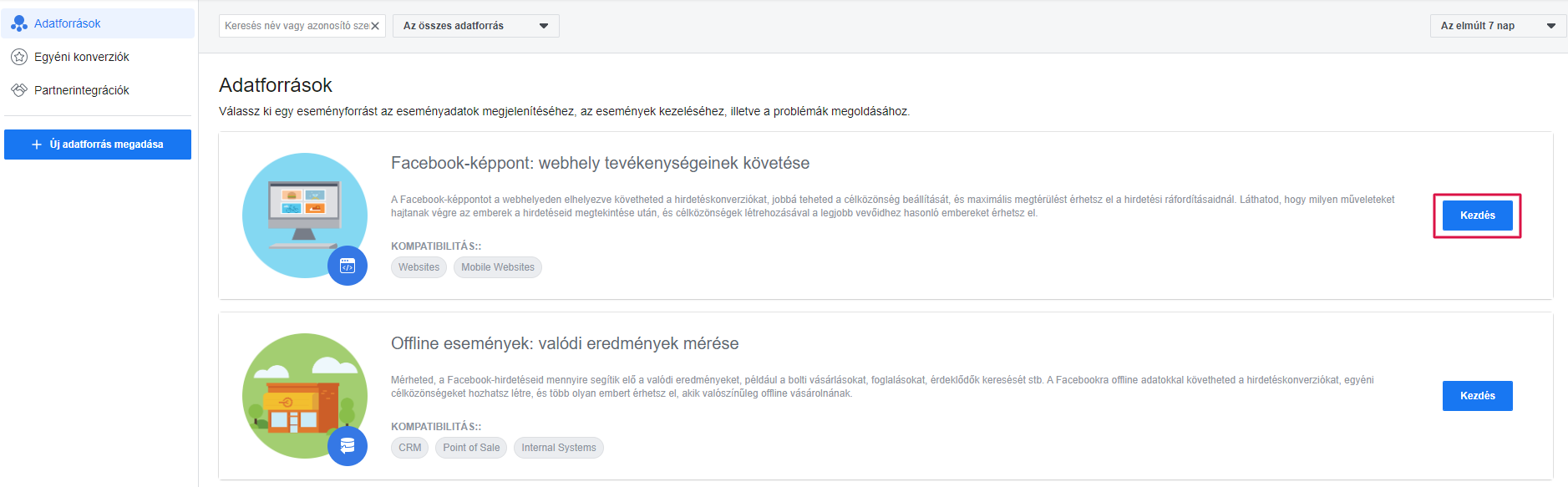Screen dimensions: 1568x487
Task: Click the Offline események database badge icon
Action: point(348,446)
